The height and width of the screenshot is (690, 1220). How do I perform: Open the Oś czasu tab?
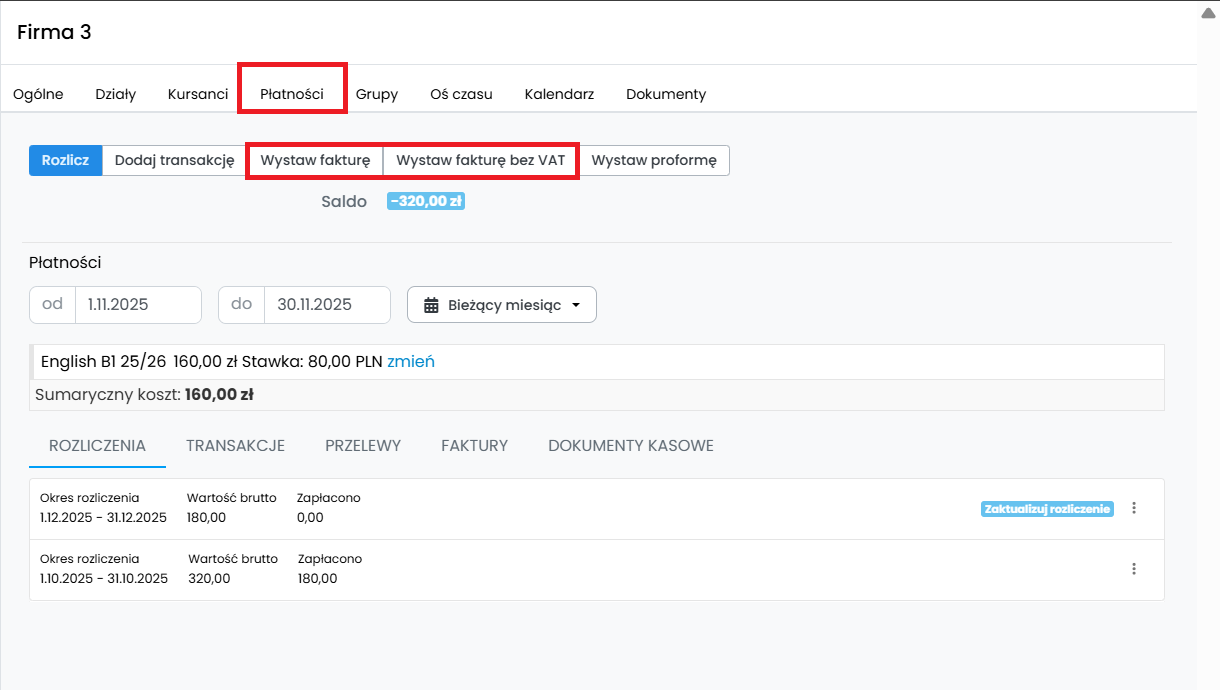coord(461,94)
